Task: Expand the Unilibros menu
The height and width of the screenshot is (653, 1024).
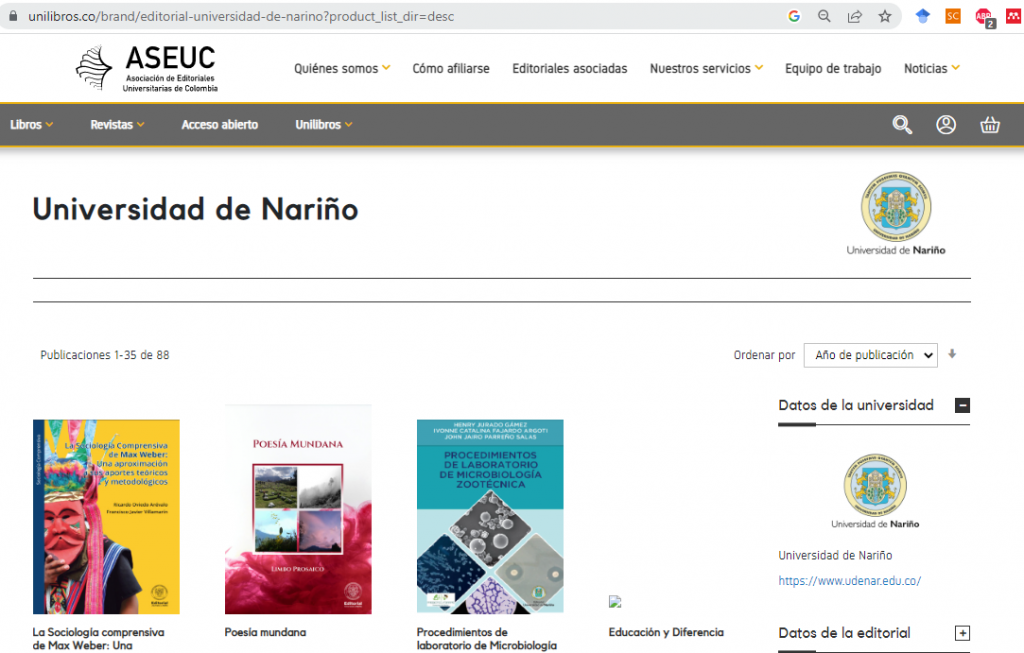Action: [x=323, y=125]
